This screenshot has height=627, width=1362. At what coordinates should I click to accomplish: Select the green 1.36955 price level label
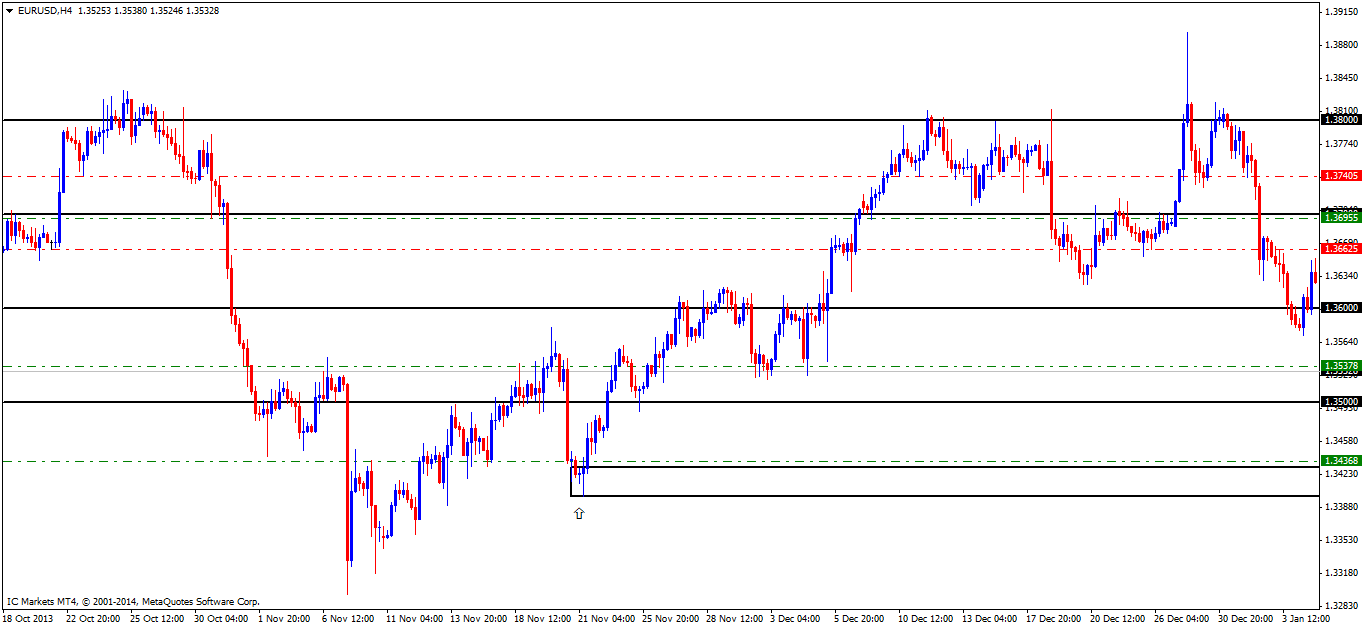pos(1341,217)
